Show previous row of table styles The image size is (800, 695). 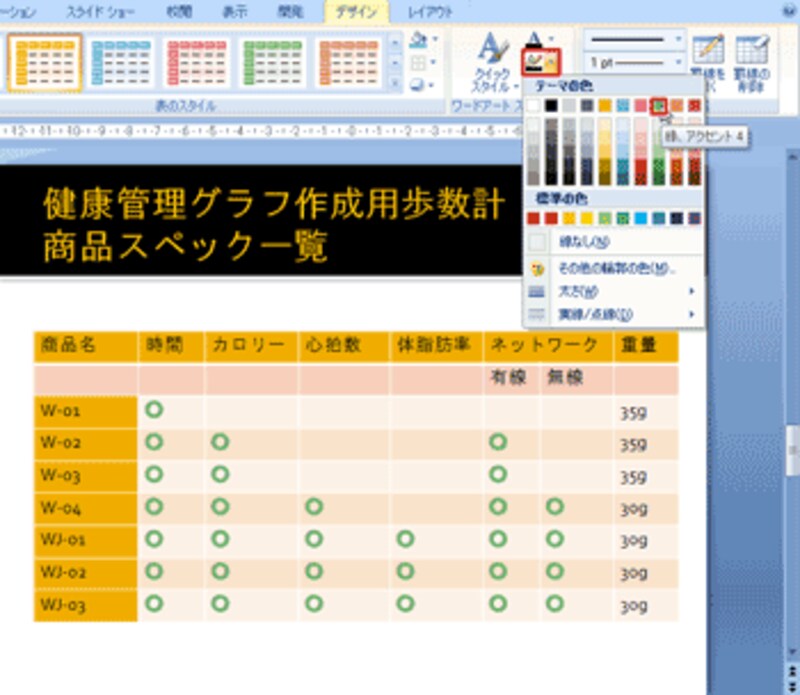click(395, 43)
